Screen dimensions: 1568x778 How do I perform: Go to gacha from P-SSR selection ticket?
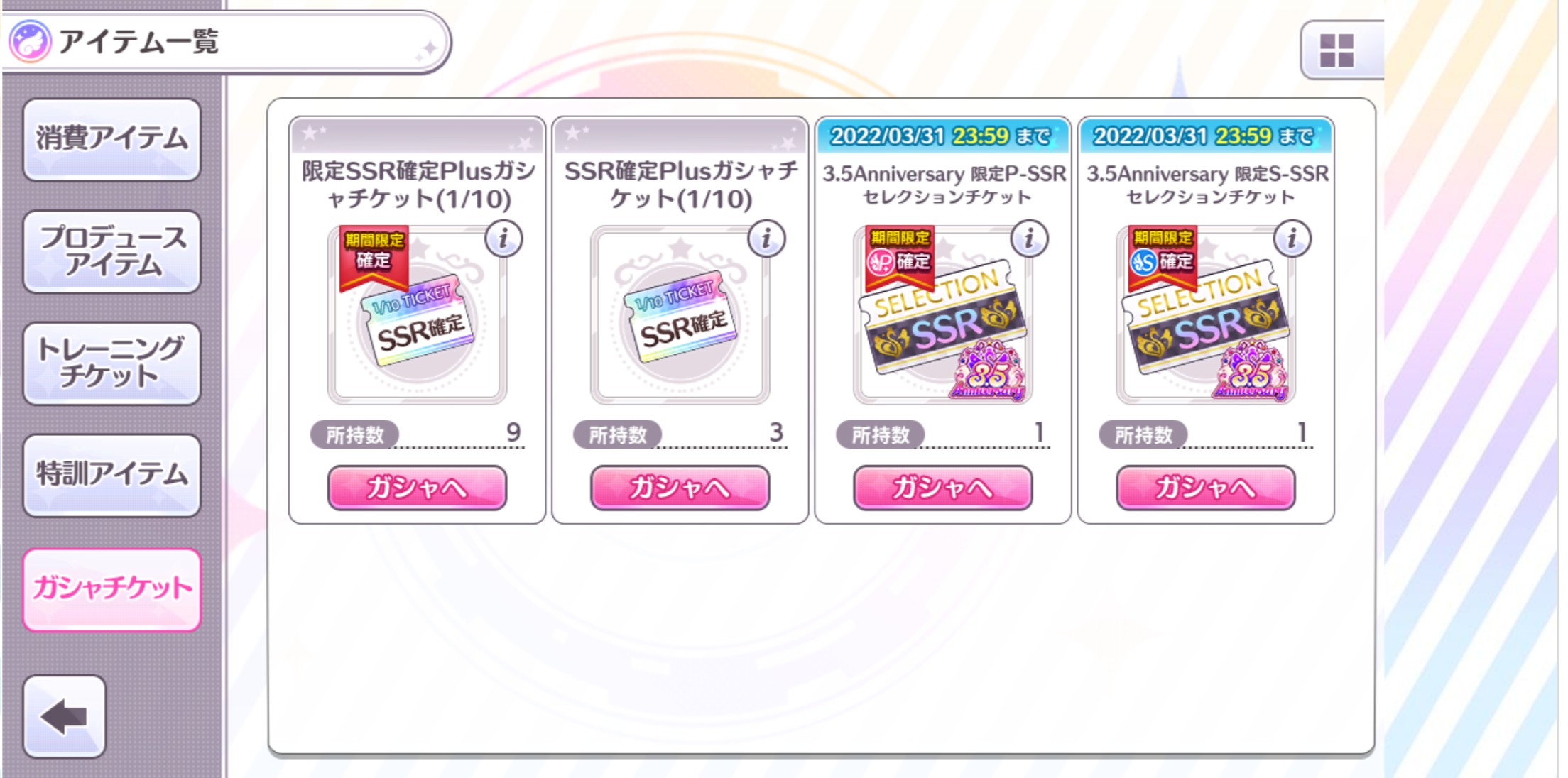point(943,488)
